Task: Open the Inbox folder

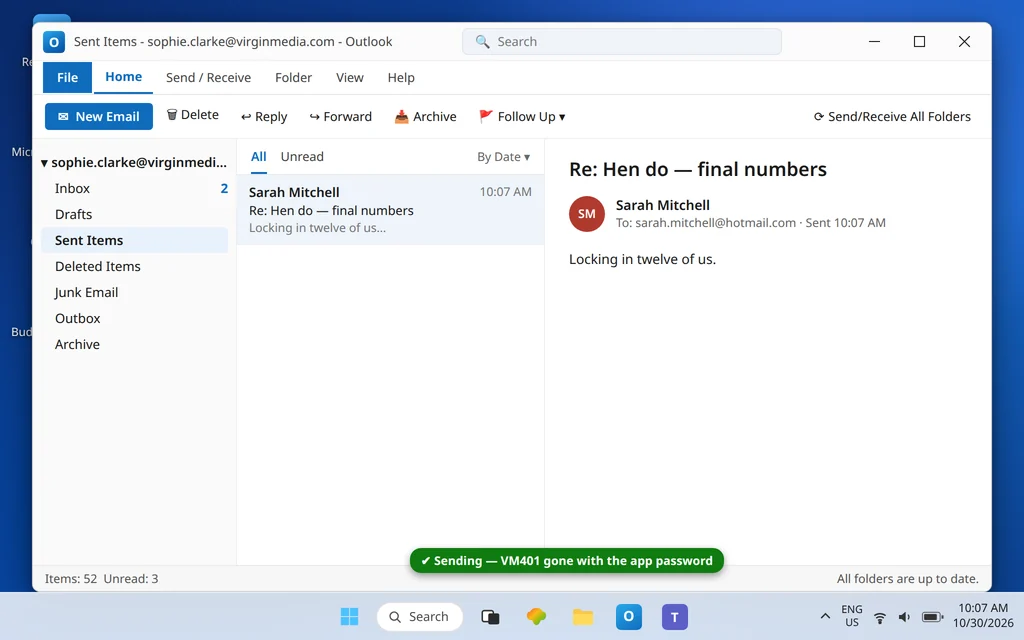Action: [x=135, y=188]
